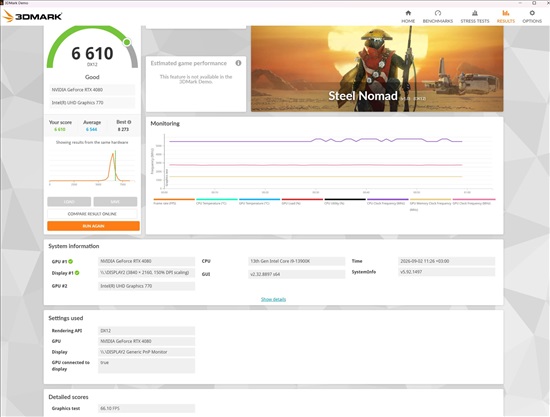Click the Generic PnP Monitor display value
Viewport: 550px width, 417px height.
point(146,352)
